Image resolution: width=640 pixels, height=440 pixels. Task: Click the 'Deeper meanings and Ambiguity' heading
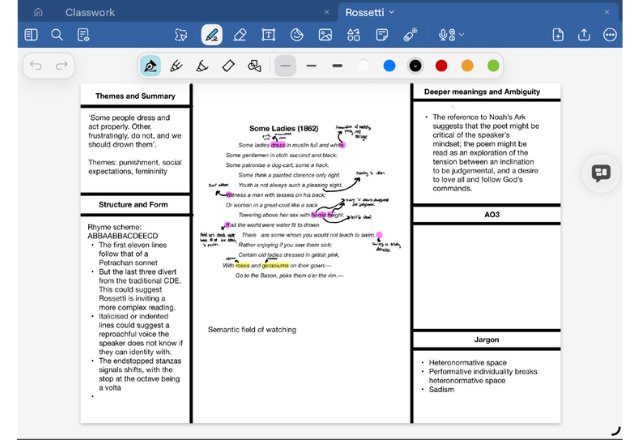tap(482, 92)
